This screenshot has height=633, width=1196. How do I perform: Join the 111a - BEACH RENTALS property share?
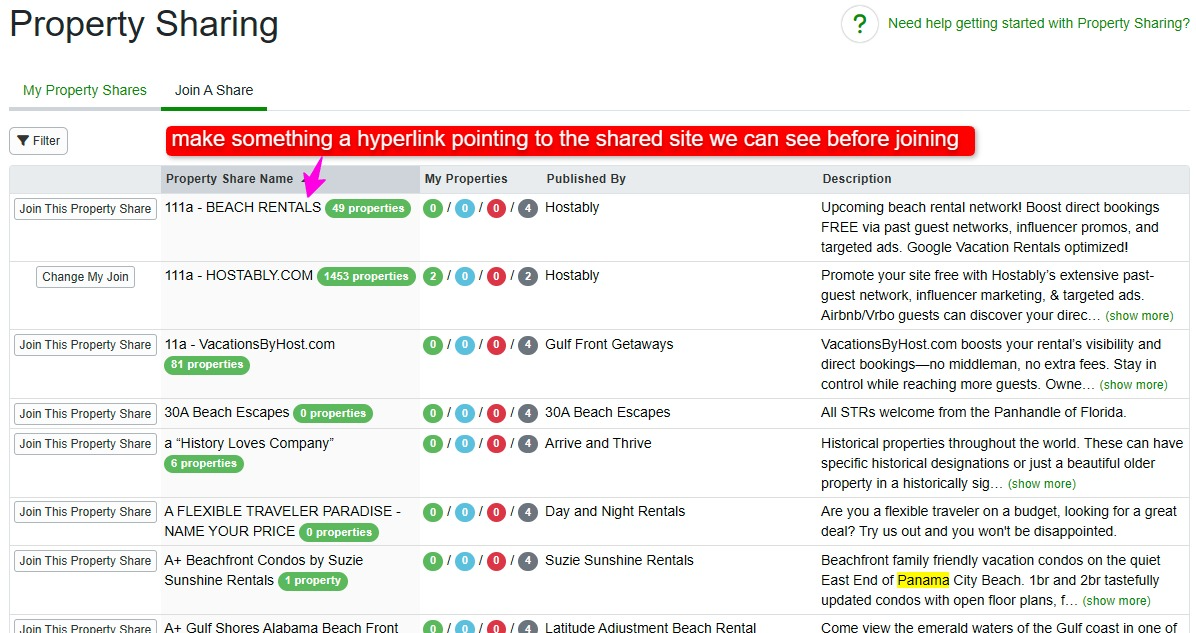tap(86, 209)
